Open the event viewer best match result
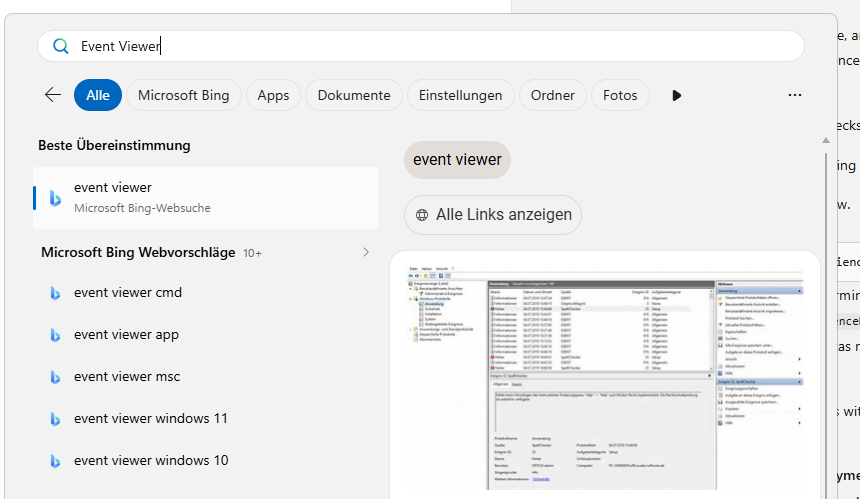The image size is (860, 499). [x=206, y=198]
